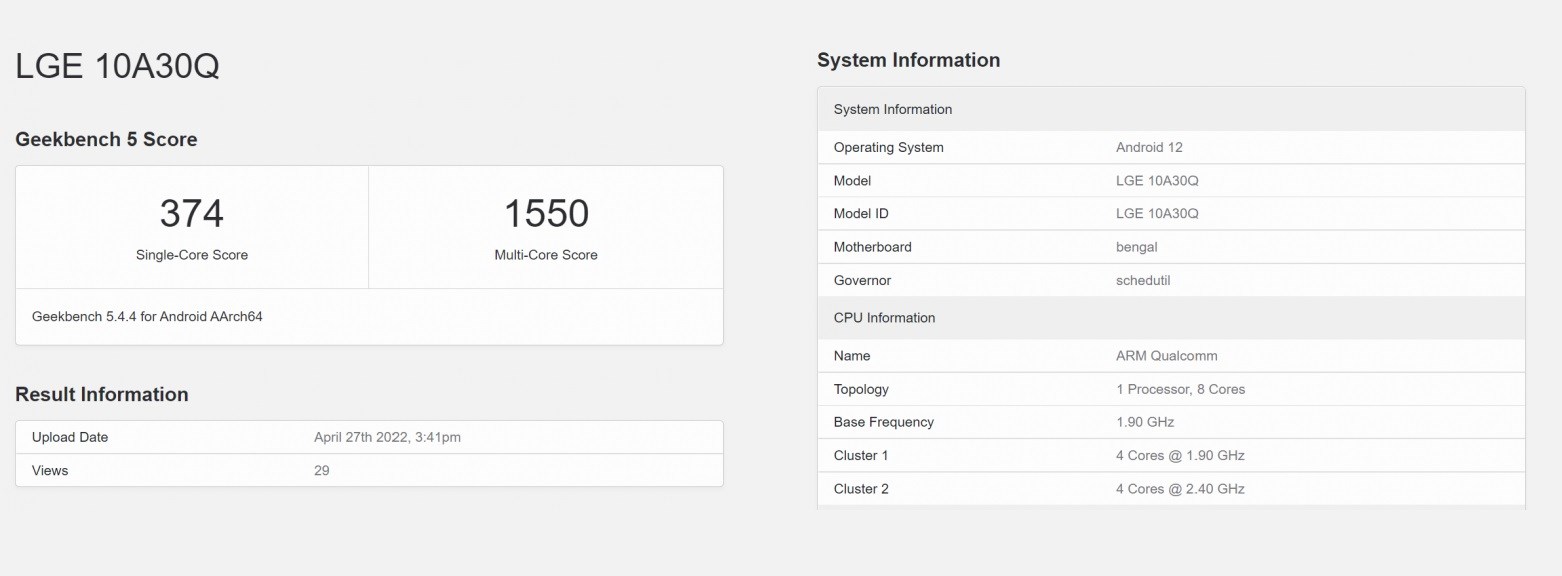Viewport: 1562px width, 576px height.
Task: Select the "Single-Core Score" label
Action: [192, 255]
